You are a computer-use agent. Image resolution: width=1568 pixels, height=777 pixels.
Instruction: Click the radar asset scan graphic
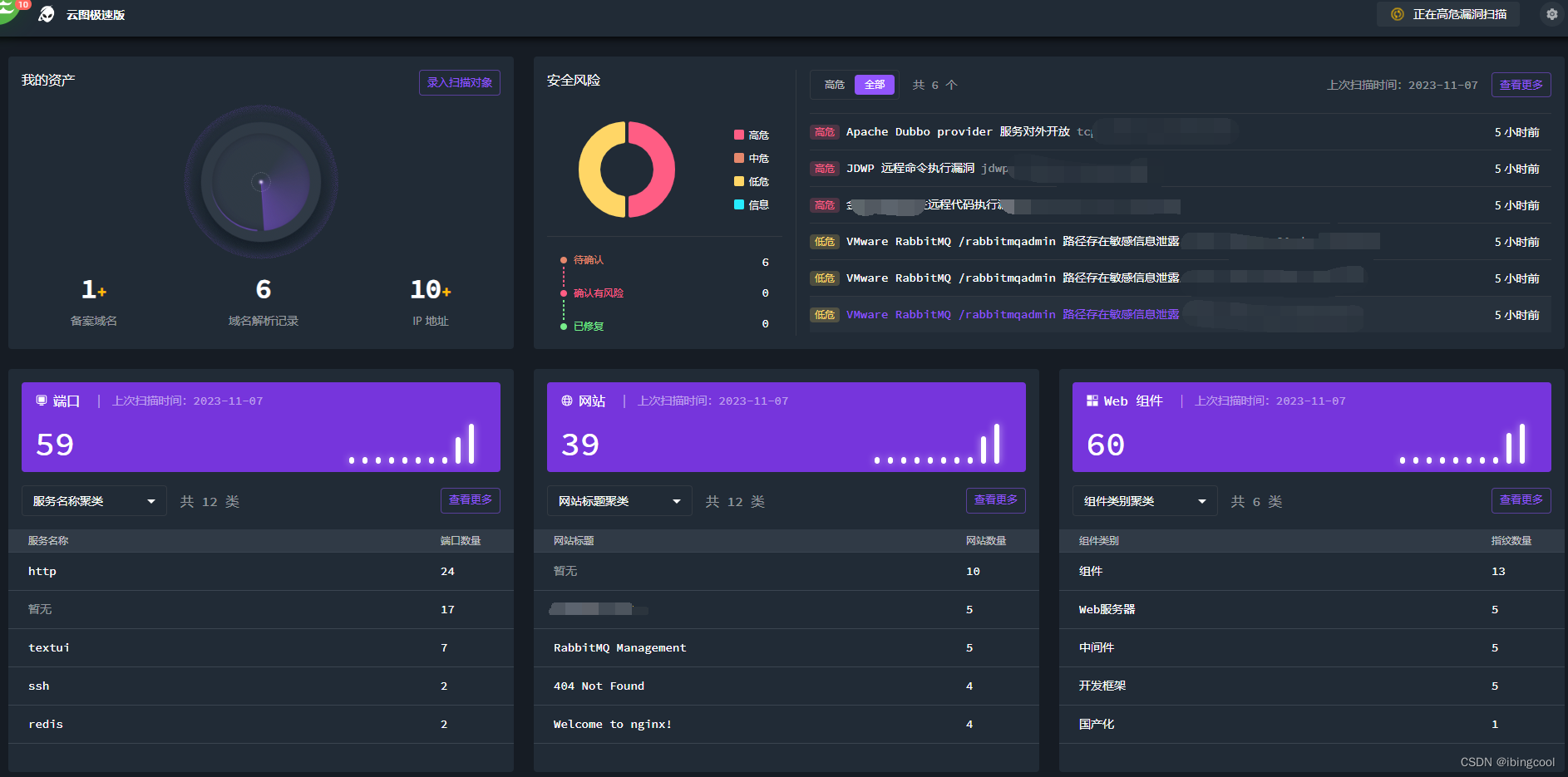click(x=261, y=182)
